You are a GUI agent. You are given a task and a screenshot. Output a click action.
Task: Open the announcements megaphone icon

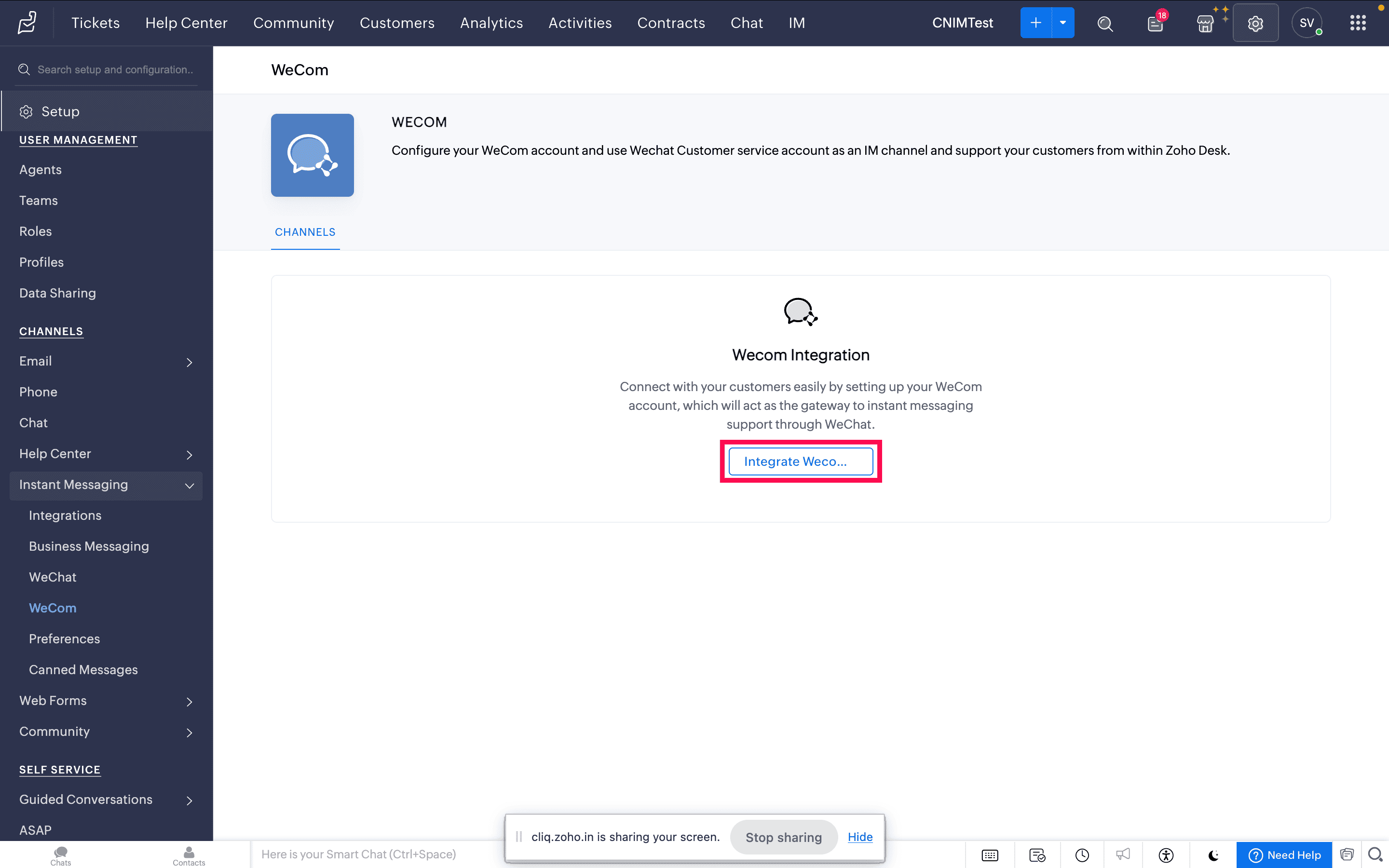[x=1123, y=855]
